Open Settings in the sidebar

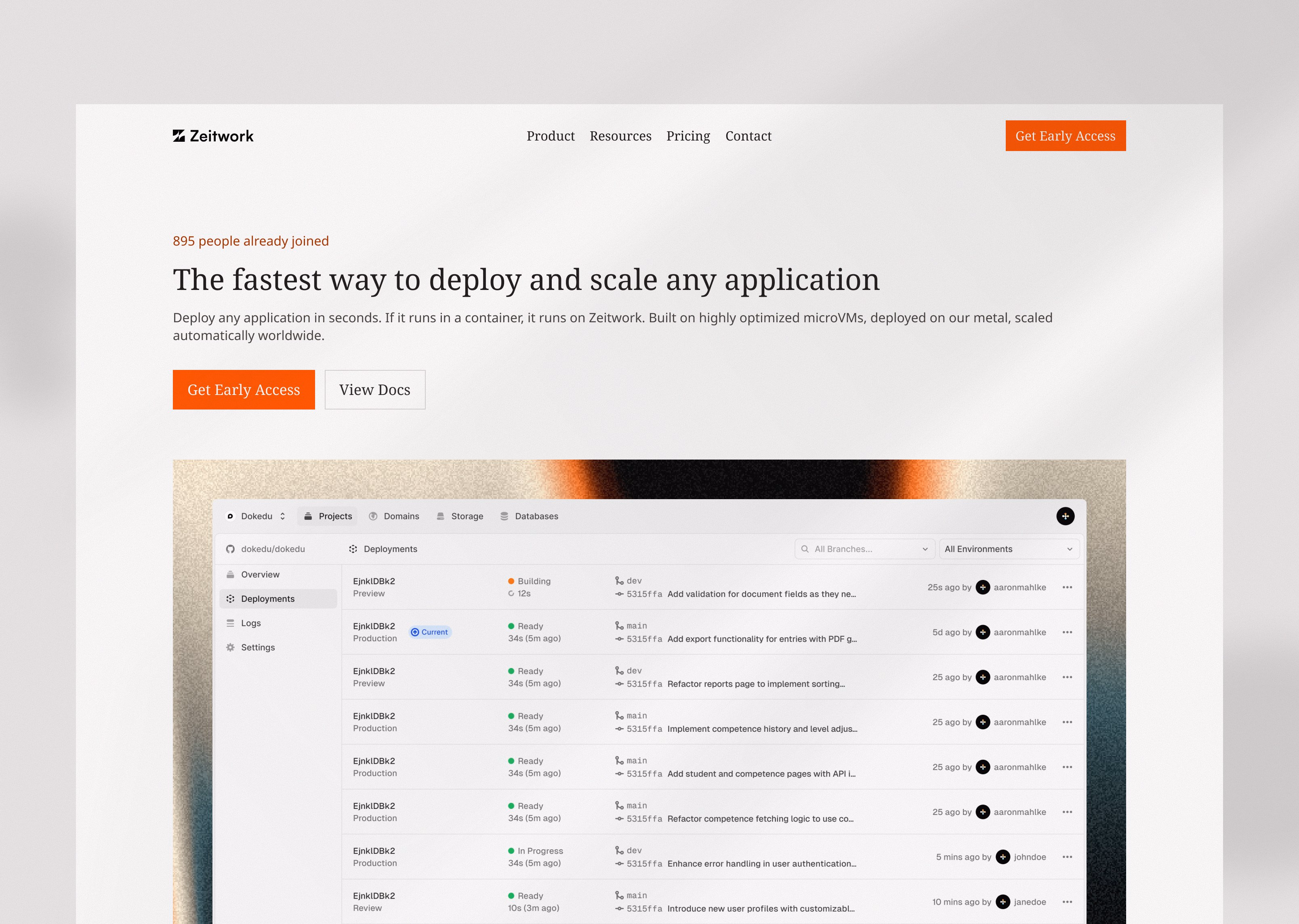coord(278,647)
